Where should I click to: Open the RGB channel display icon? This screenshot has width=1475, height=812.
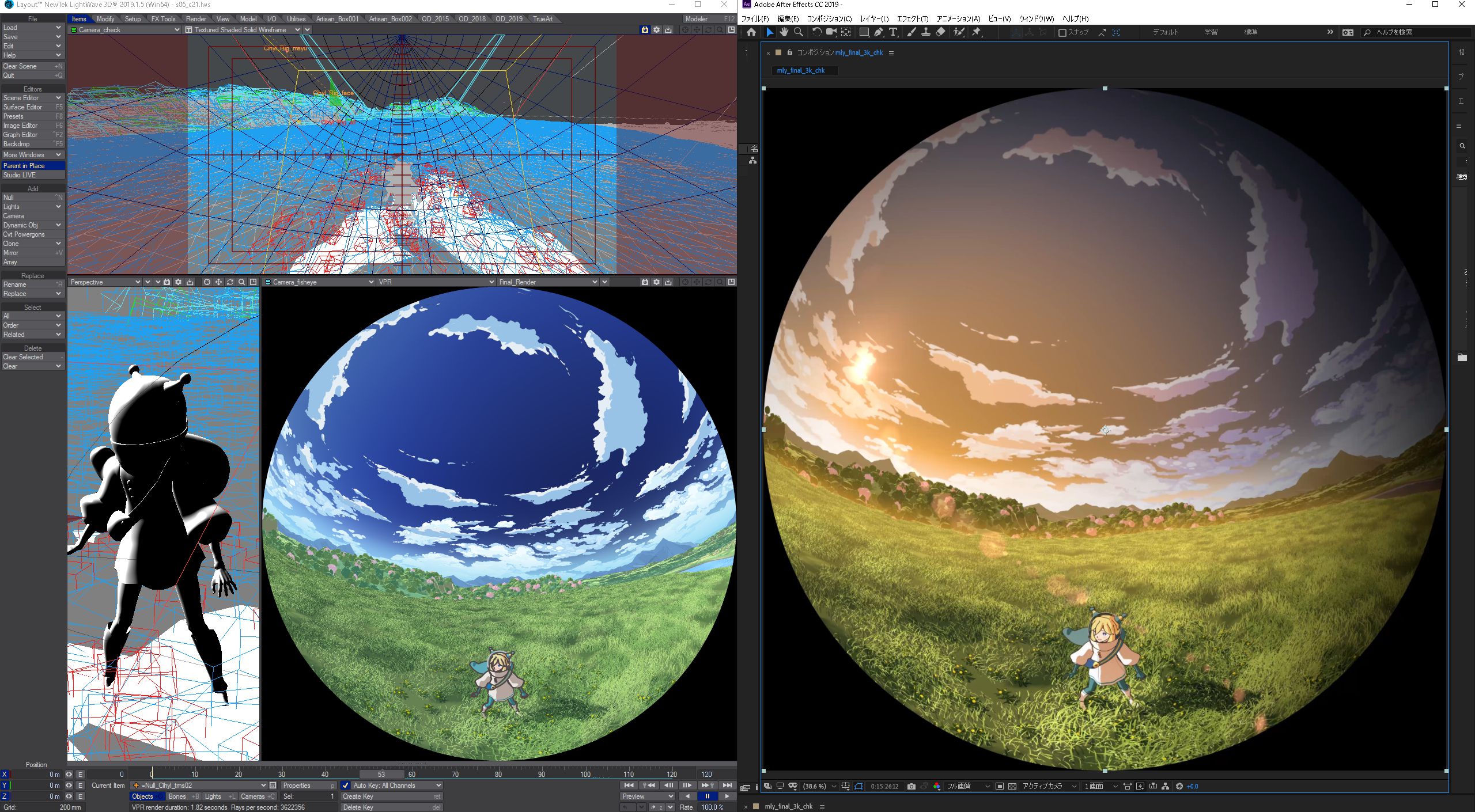click(x=937, y=786)
